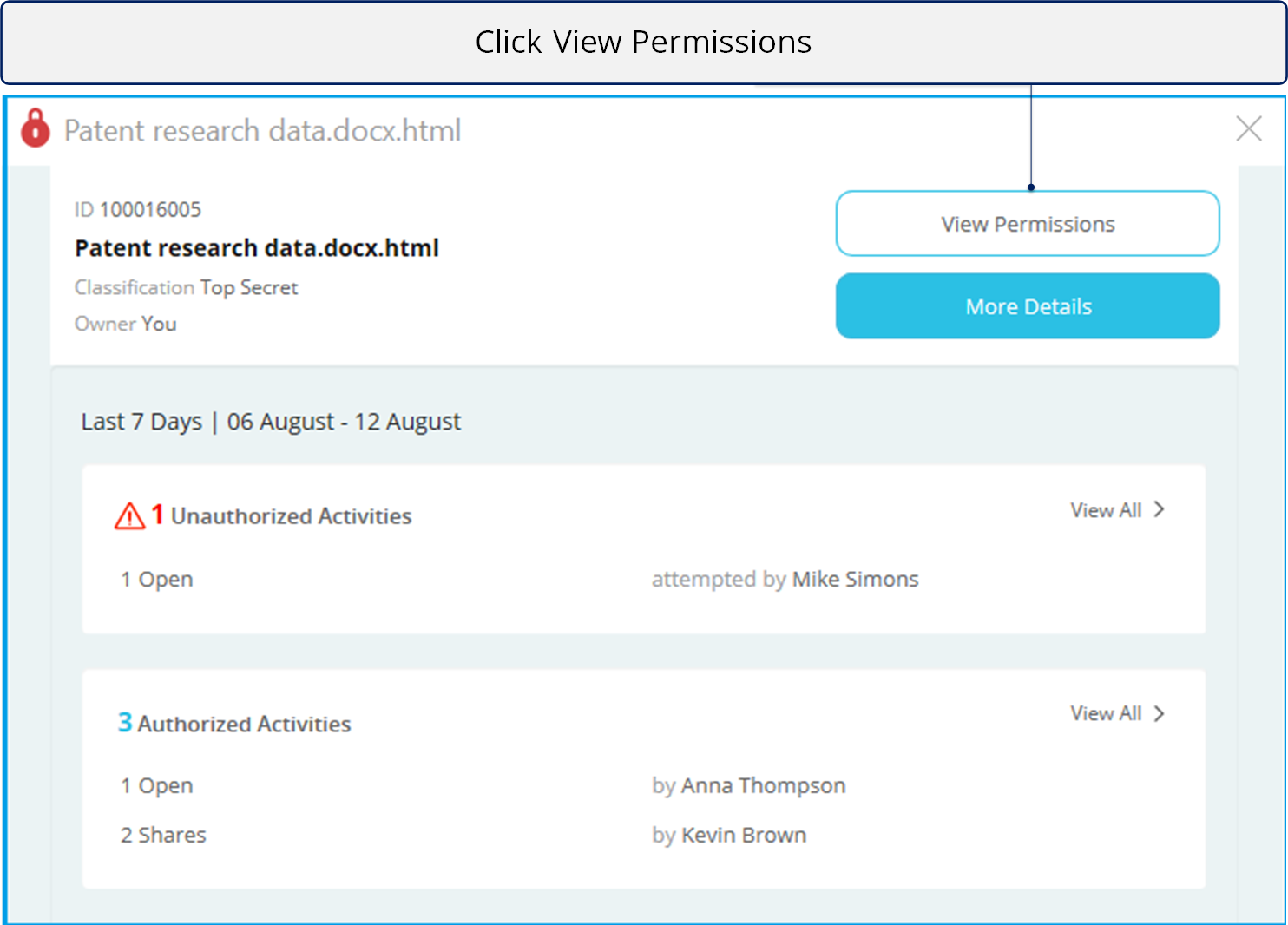This screenshot has width=1288, height=925.
Task: Select the 2 Shares activity row
Action: click(x=163, y=835)
